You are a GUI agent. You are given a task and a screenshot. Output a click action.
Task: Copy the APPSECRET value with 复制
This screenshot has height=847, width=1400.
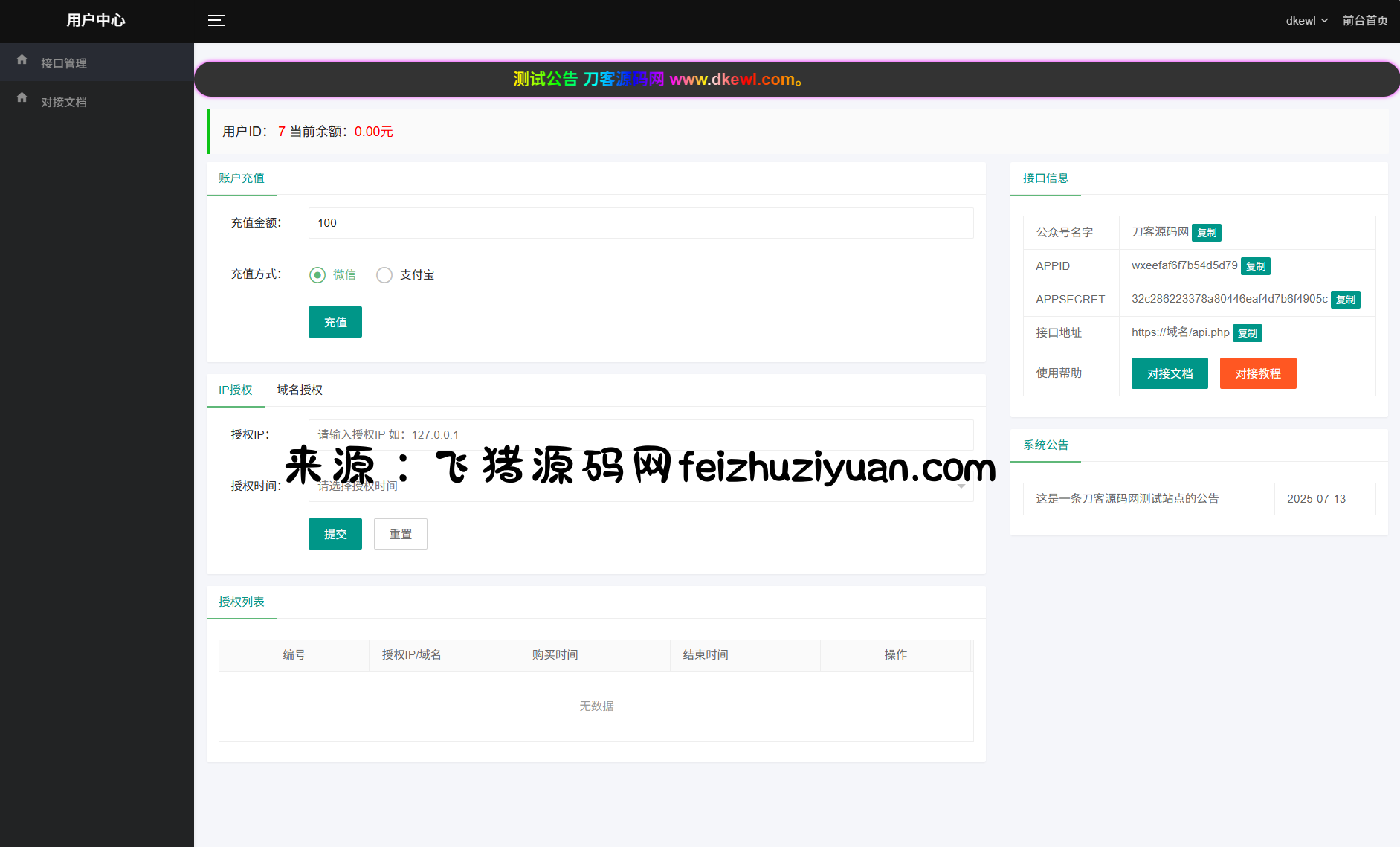point(1345,300)
